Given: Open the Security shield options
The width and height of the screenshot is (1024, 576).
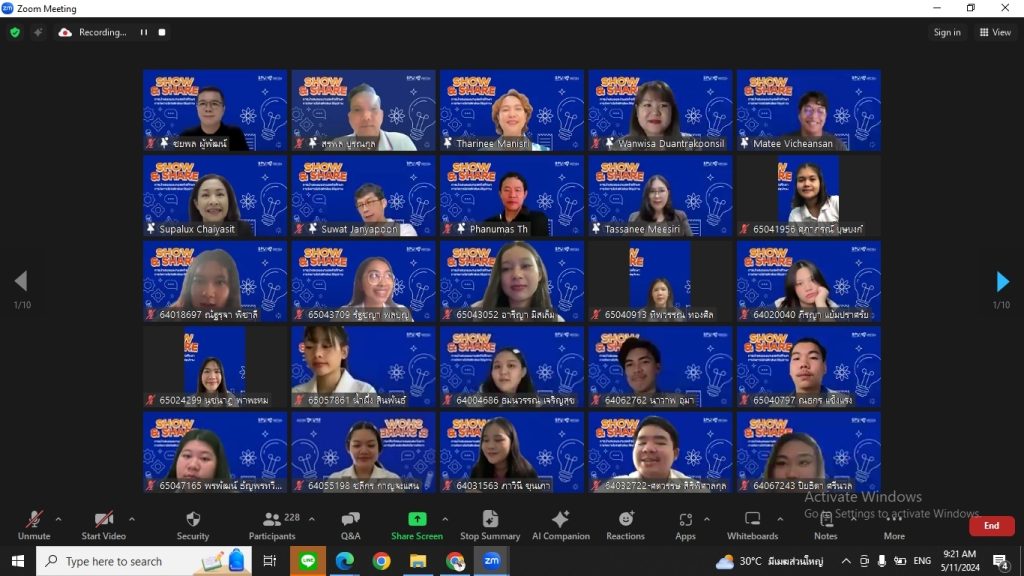Looking at the screenshot, I should click(x=193, y=526).
